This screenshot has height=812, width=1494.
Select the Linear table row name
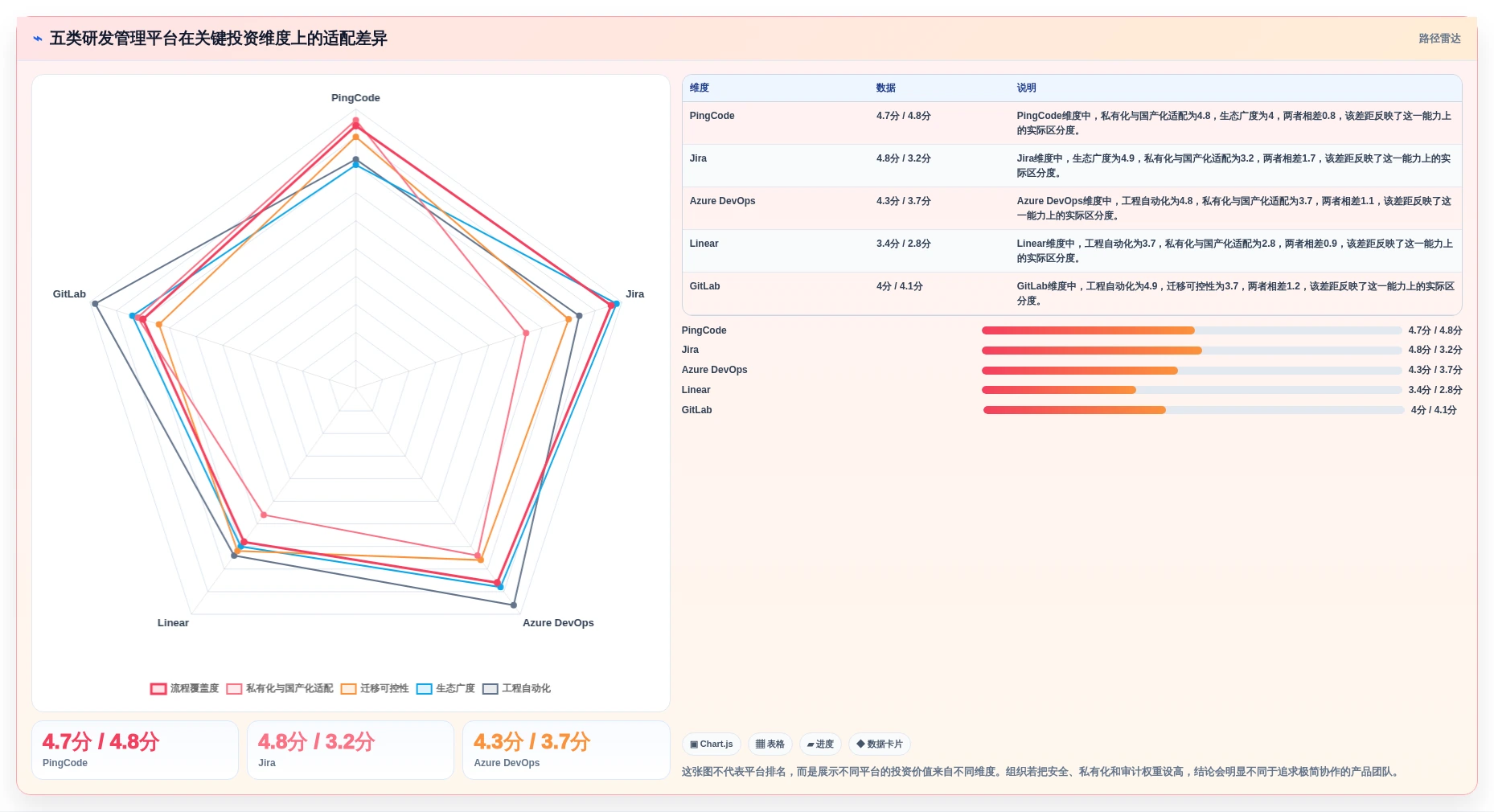[704, 244]
